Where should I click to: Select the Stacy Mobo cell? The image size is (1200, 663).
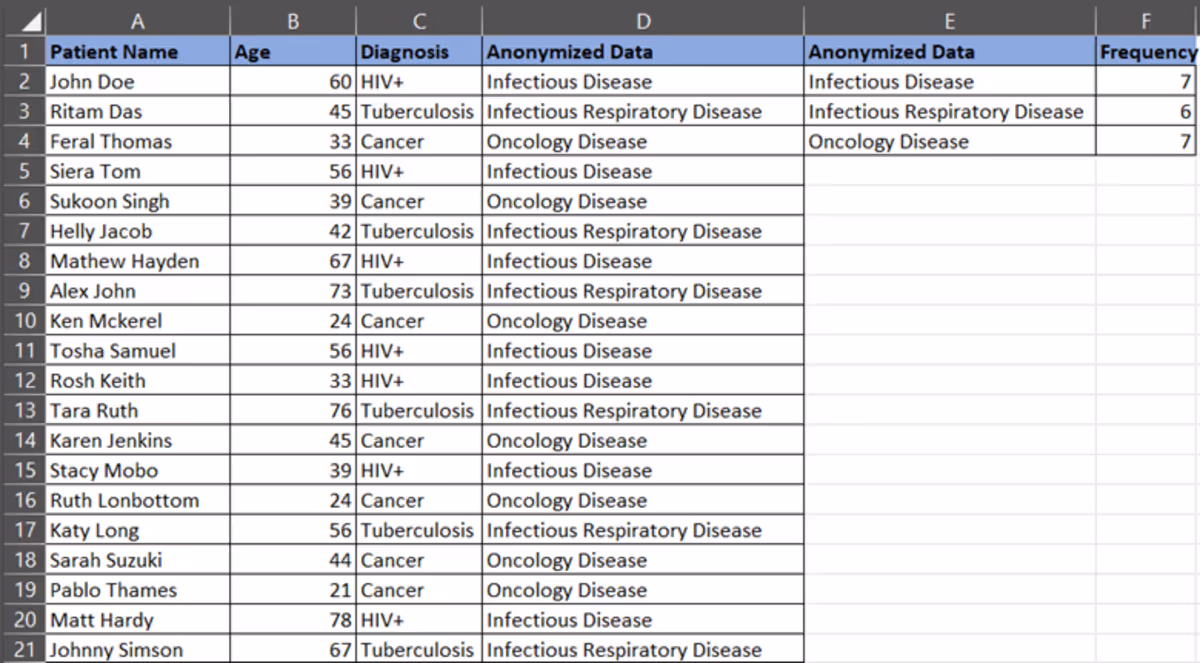(138, 471)
